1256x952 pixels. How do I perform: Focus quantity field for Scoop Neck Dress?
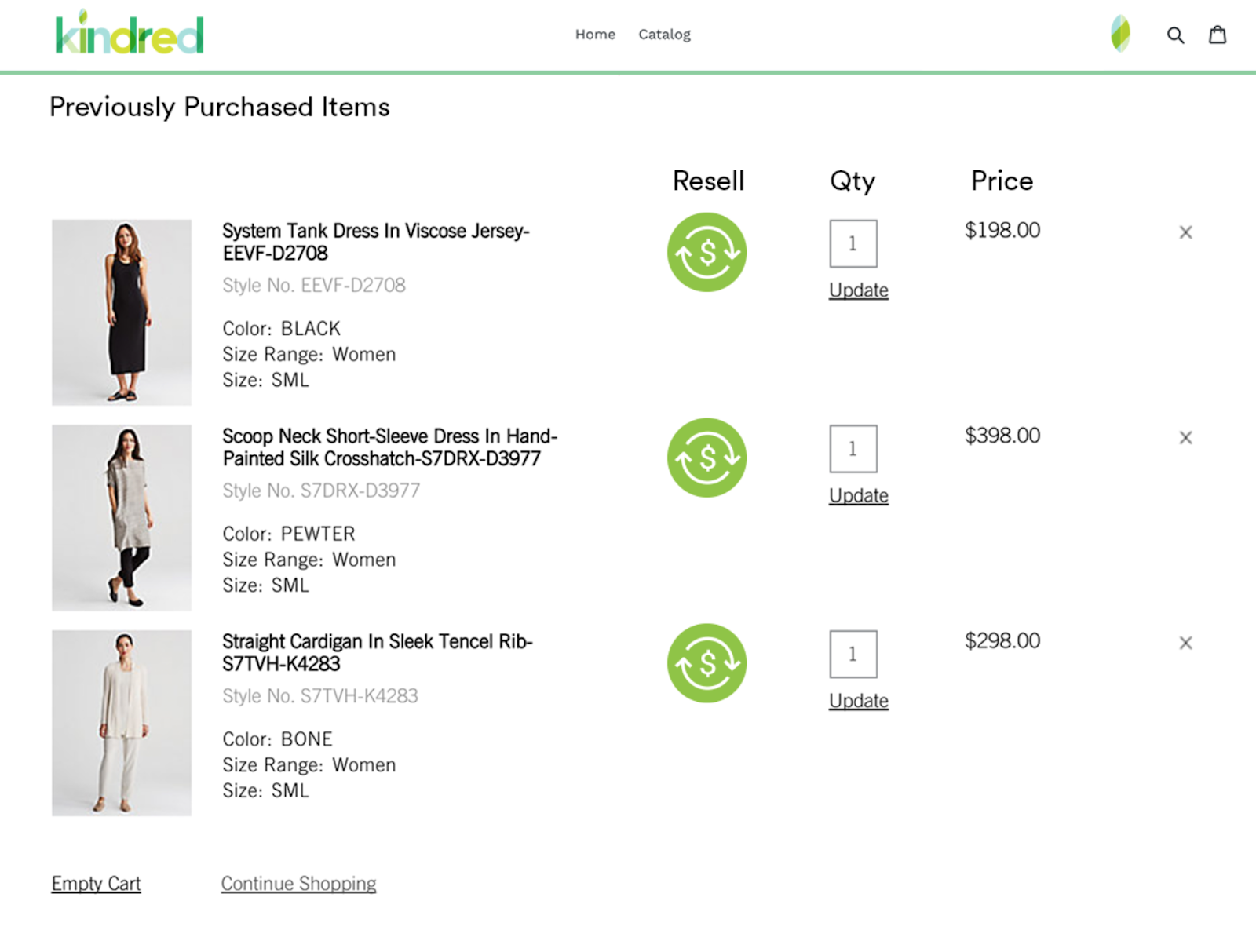pyautogui.click(x=853, y=449)
